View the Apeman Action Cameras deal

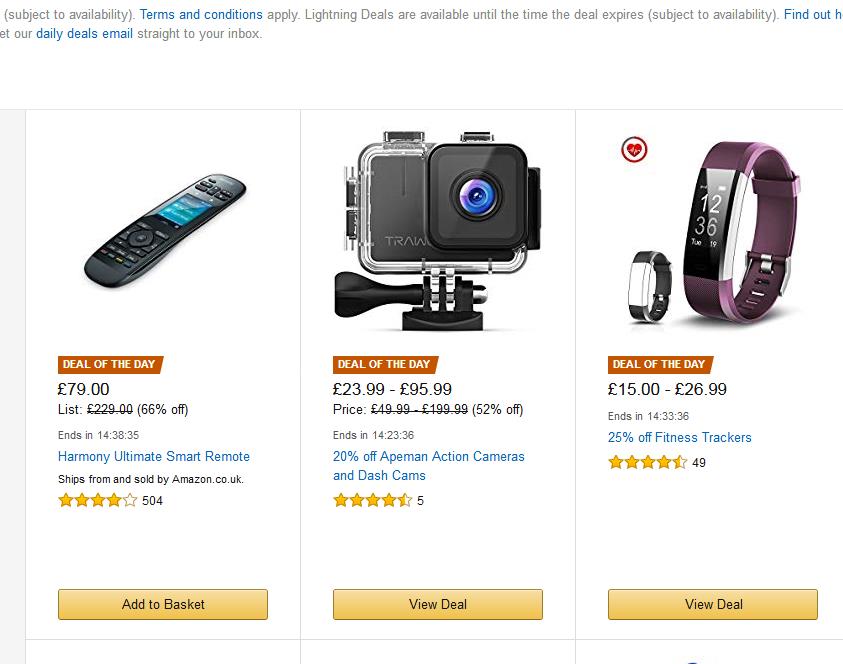point(438,604)
